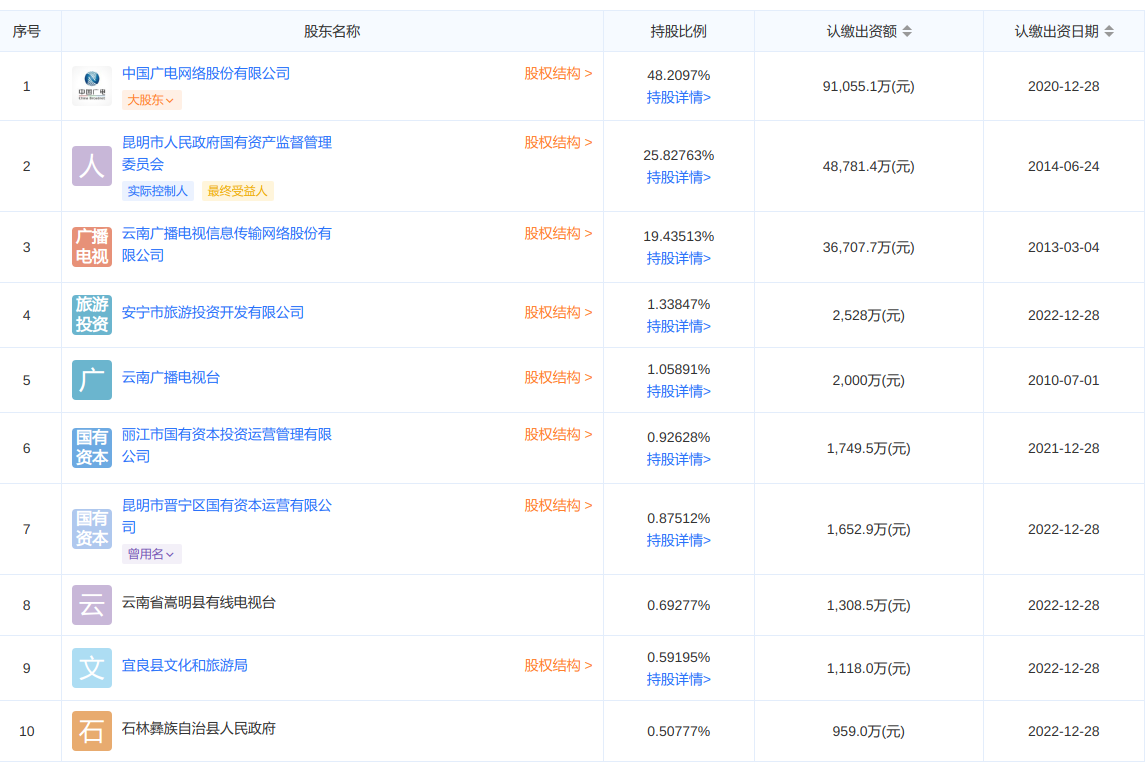Click the 2014-06-24 date cell

click(x=1063, y=166)
